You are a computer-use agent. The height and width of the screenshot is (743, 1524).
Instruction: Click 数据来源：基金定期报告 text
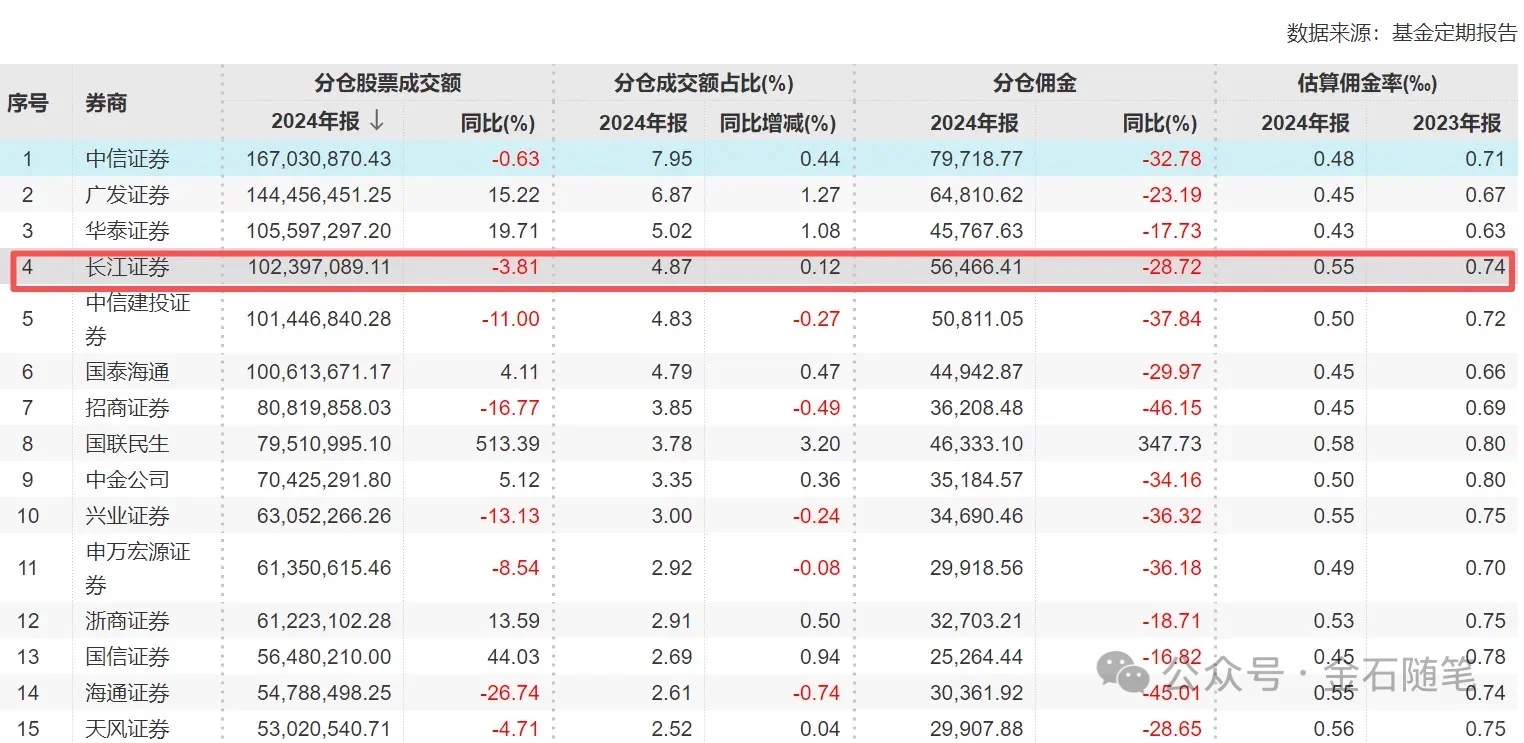tap(1401, 33)
